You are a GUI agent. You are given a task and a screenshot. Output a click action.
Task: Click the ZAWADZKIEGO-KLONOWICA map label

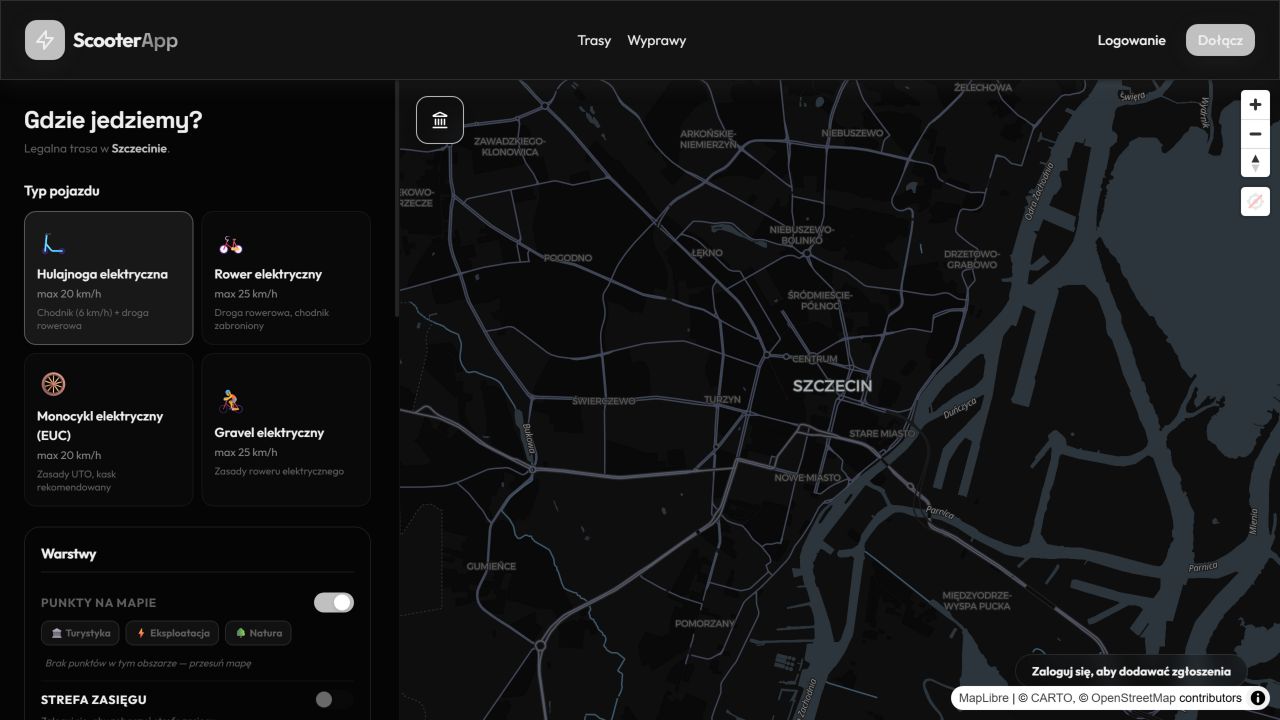(x=510, y=147)
